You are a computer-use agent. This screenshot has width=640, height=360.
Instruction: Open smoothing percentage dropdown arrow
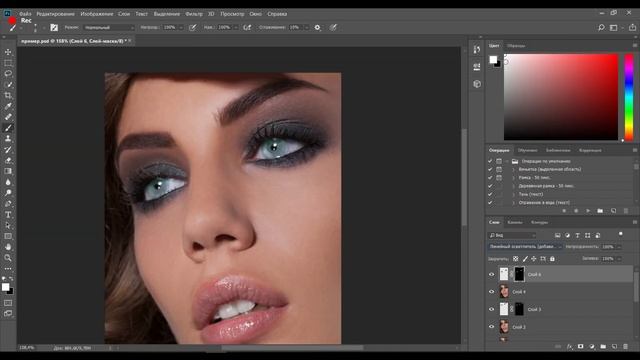[x=306, y=27]
